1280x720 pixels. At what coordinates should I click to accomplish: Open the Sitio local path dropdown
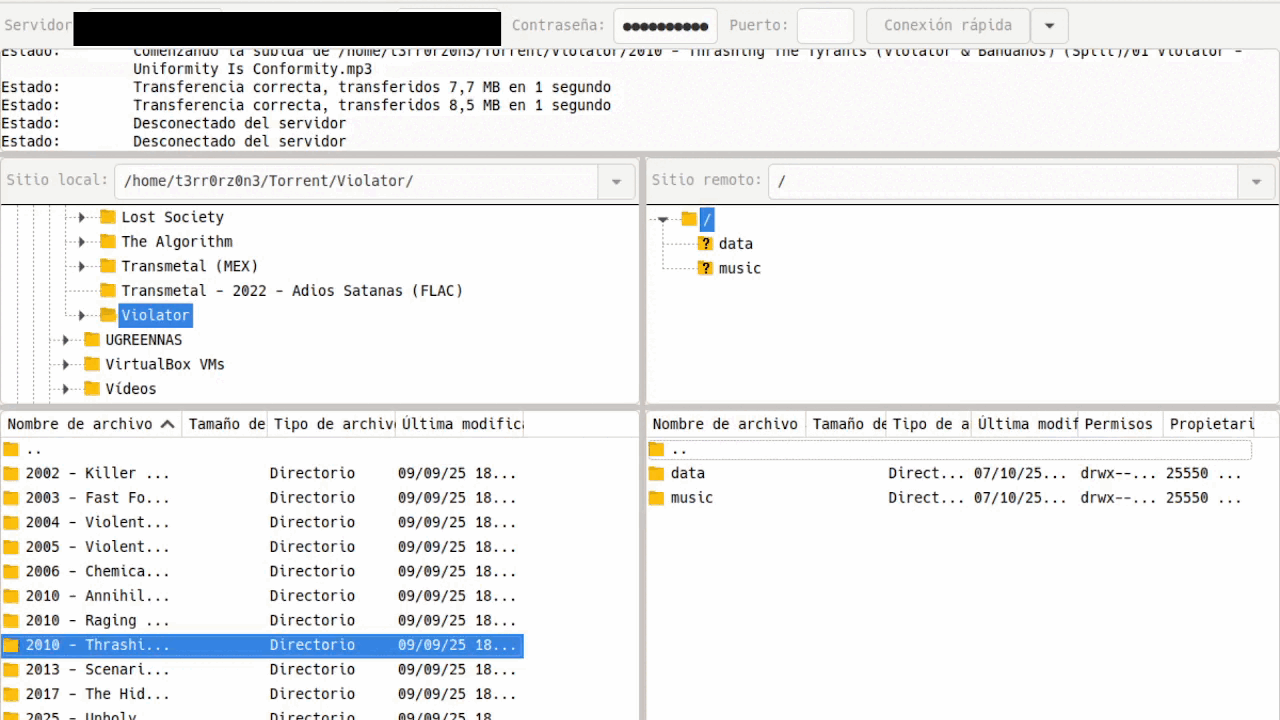(x=616, y=182)
